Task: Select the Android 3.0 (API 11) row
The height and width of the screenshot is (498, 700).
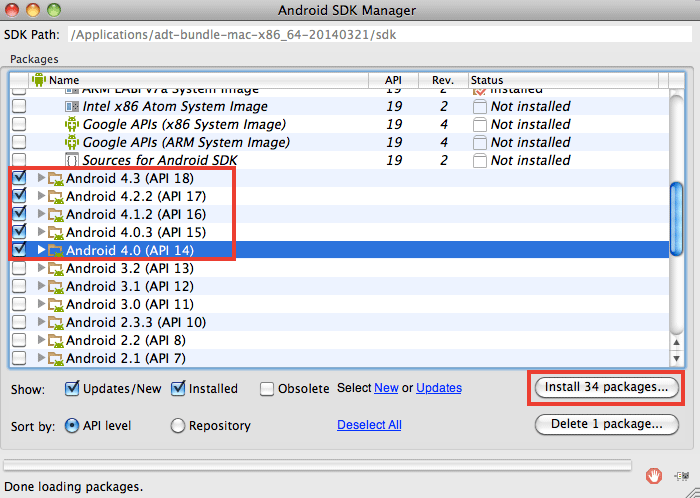Action: pos(338,304)
